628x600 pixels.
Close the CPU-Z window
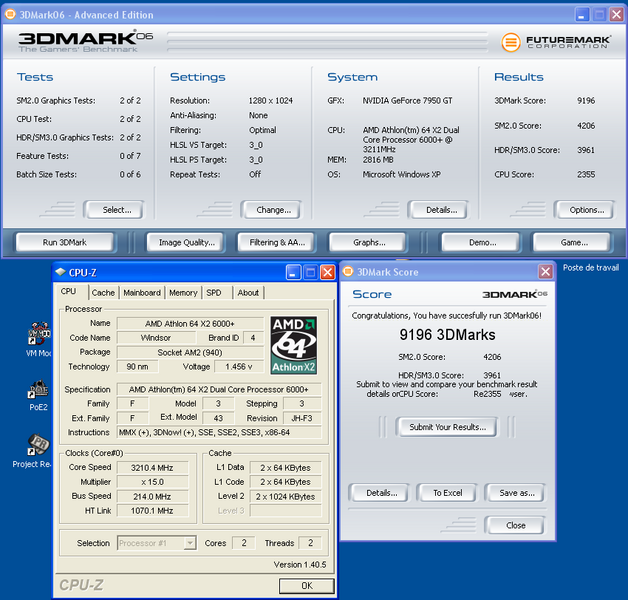(328, 272)
